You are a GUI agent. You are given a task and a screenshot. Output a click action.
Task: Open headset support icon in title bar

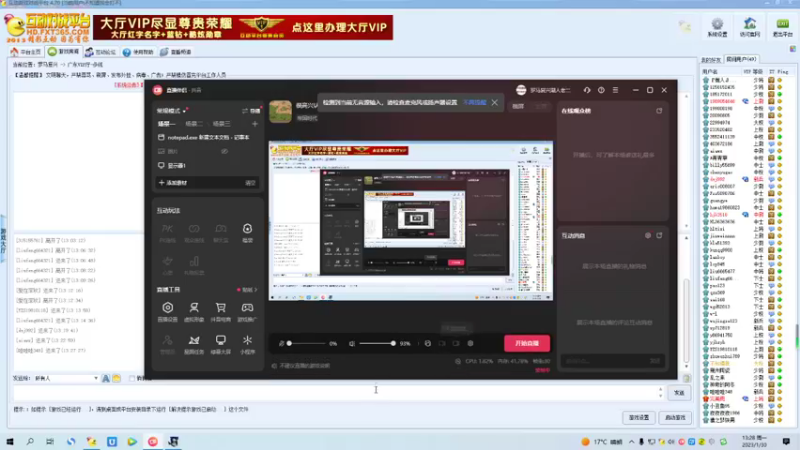point(587,90)
